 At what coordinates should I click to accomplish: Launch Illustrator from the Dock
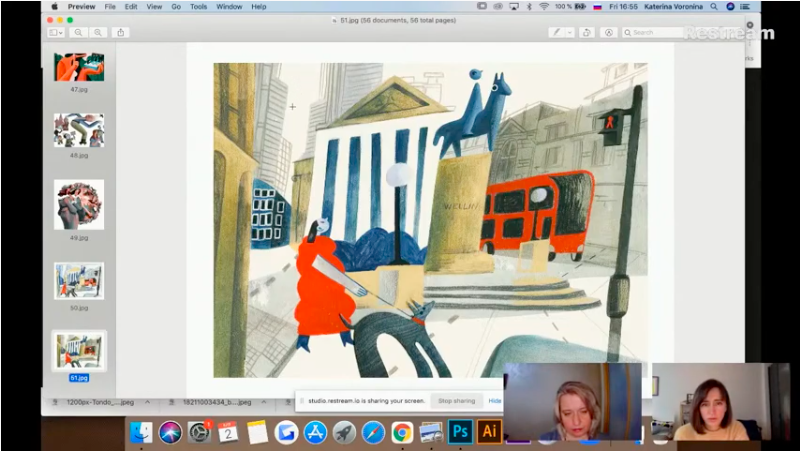click(x=489, y=431)
